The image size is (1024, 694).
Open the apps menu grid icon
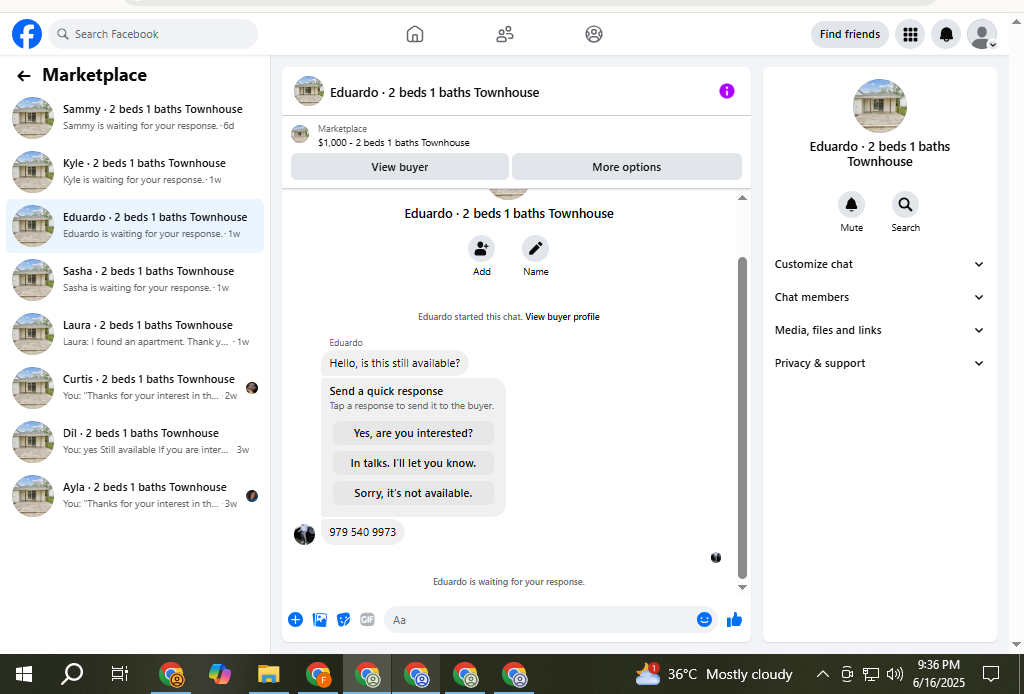[x=910, y=34]
